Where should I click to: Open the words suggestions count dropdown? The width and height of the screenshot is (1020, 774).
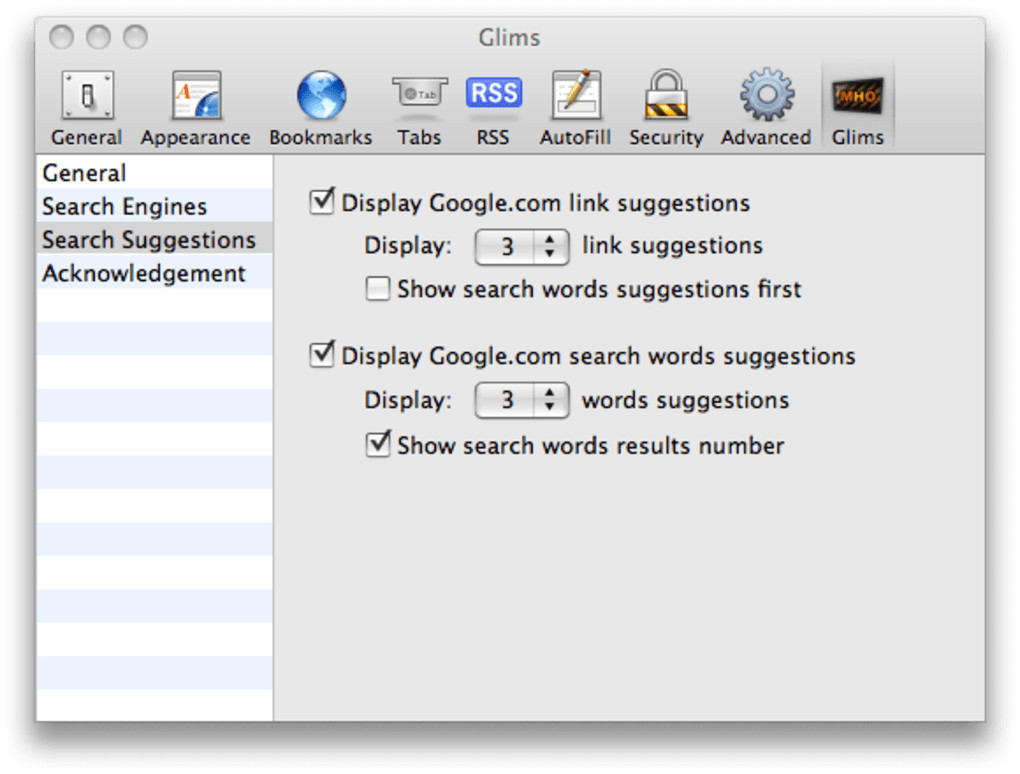[521, 401]
